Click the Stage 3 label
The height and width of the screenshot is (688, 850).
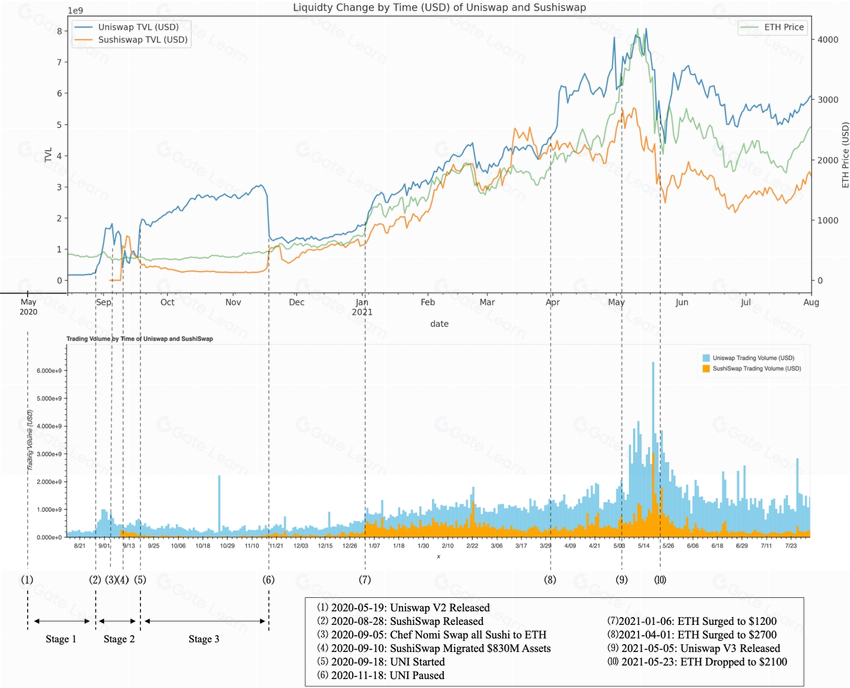(204, 639)
